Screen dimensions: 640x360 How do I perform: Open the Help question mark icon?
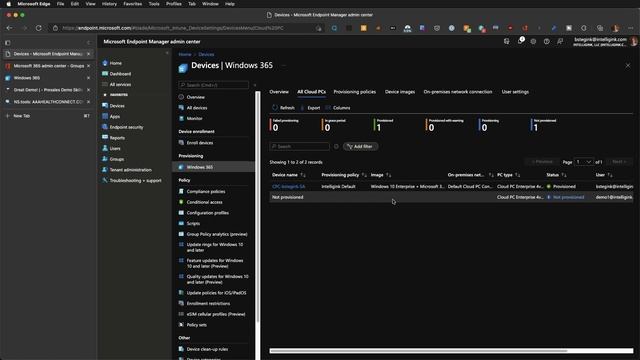point(547,41)
